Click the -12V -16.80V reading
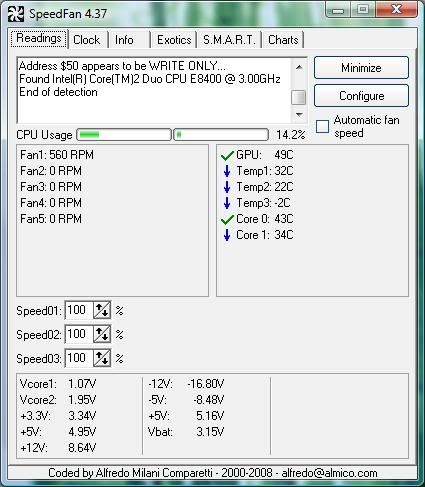The height and width of the screenshot is (487, 425). (186, 384)
